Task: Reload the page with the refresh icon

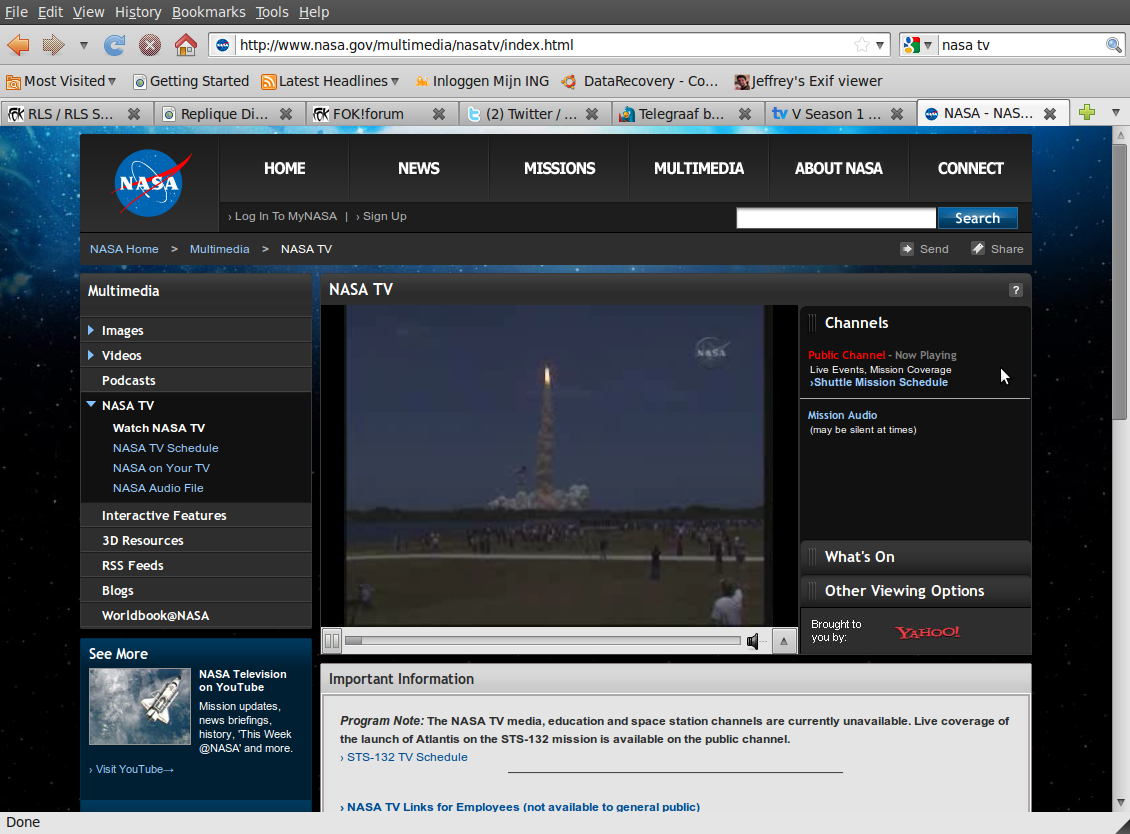Action: (114, 45)
